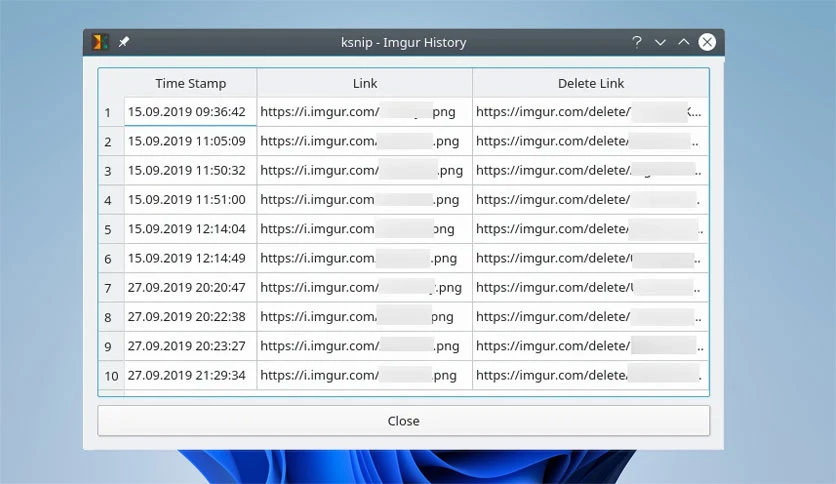Click the imgur delete link in row 7

[591, 288]
